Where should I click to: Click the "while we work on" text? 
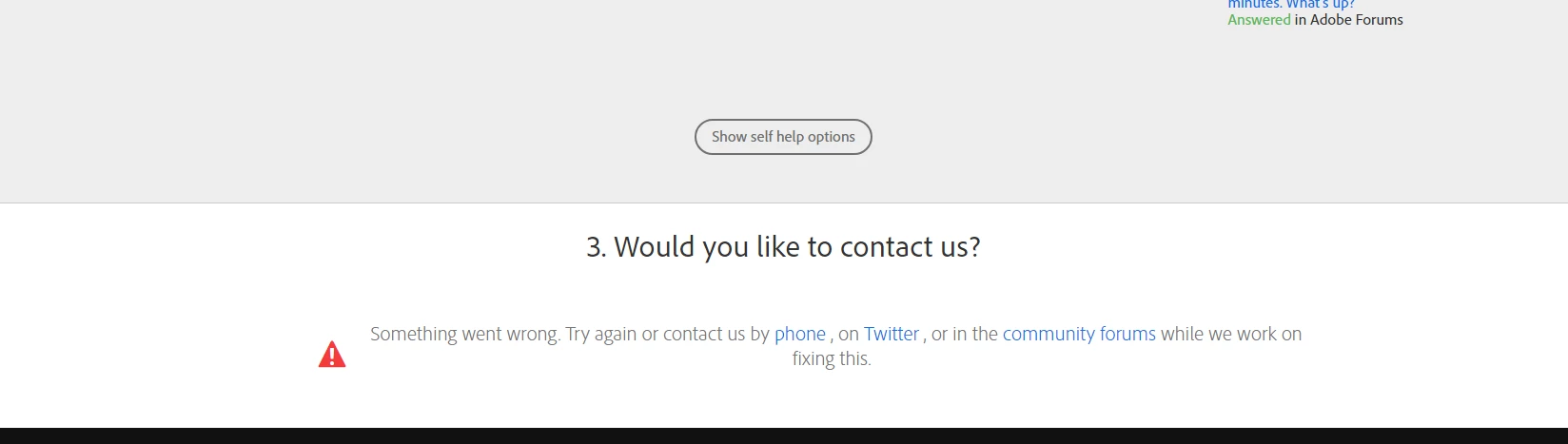coord(1231,334)
